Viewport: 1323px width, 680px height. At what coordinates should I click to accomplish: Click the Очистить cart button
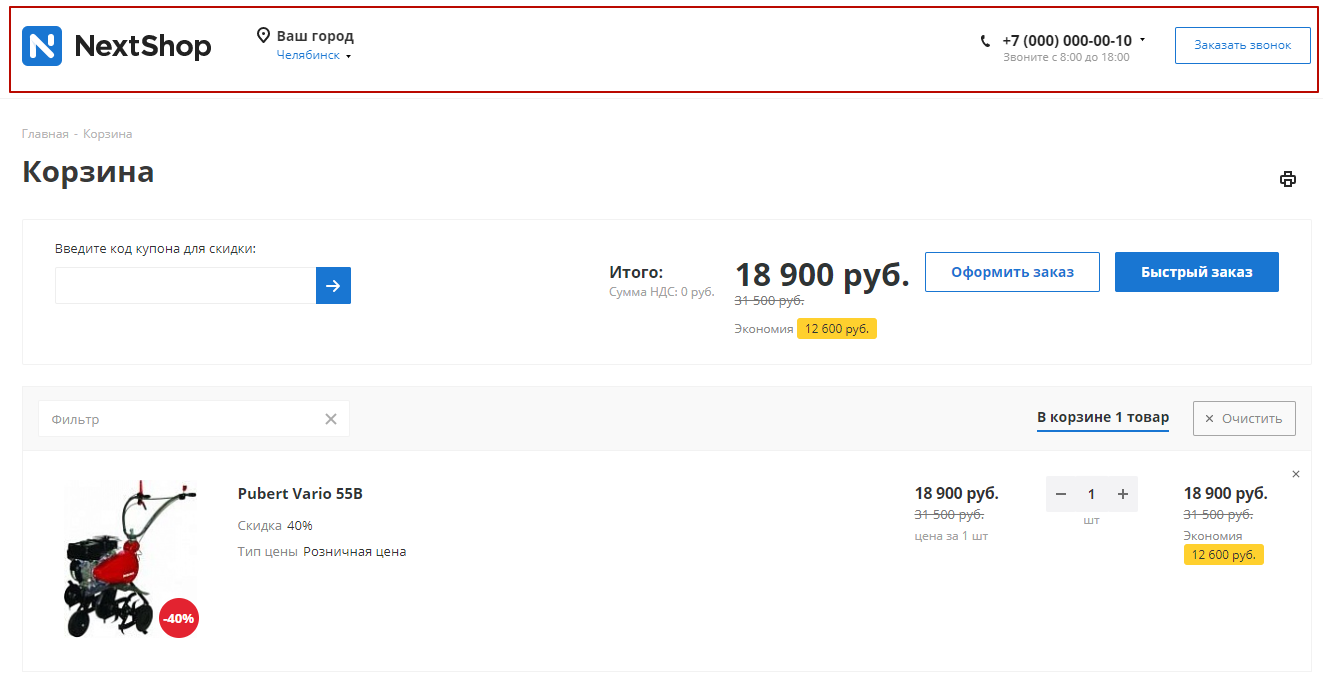(x=1244, y=419)
